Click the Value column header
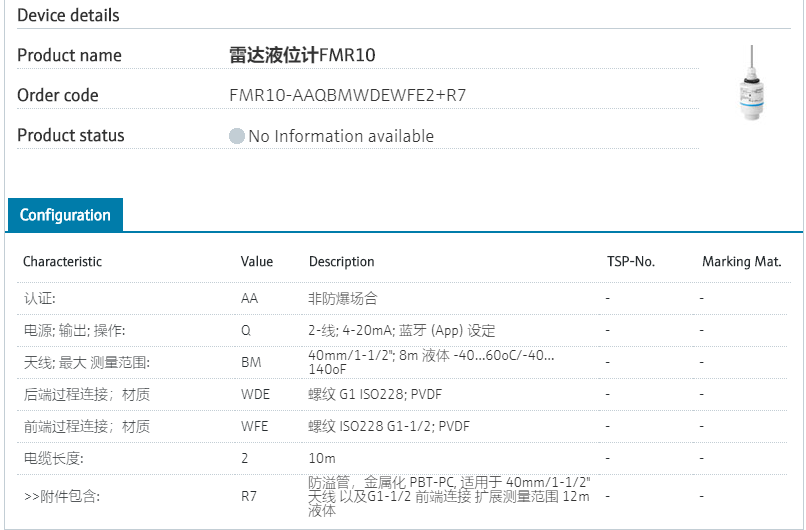The image size is (806, 530). 257,262
